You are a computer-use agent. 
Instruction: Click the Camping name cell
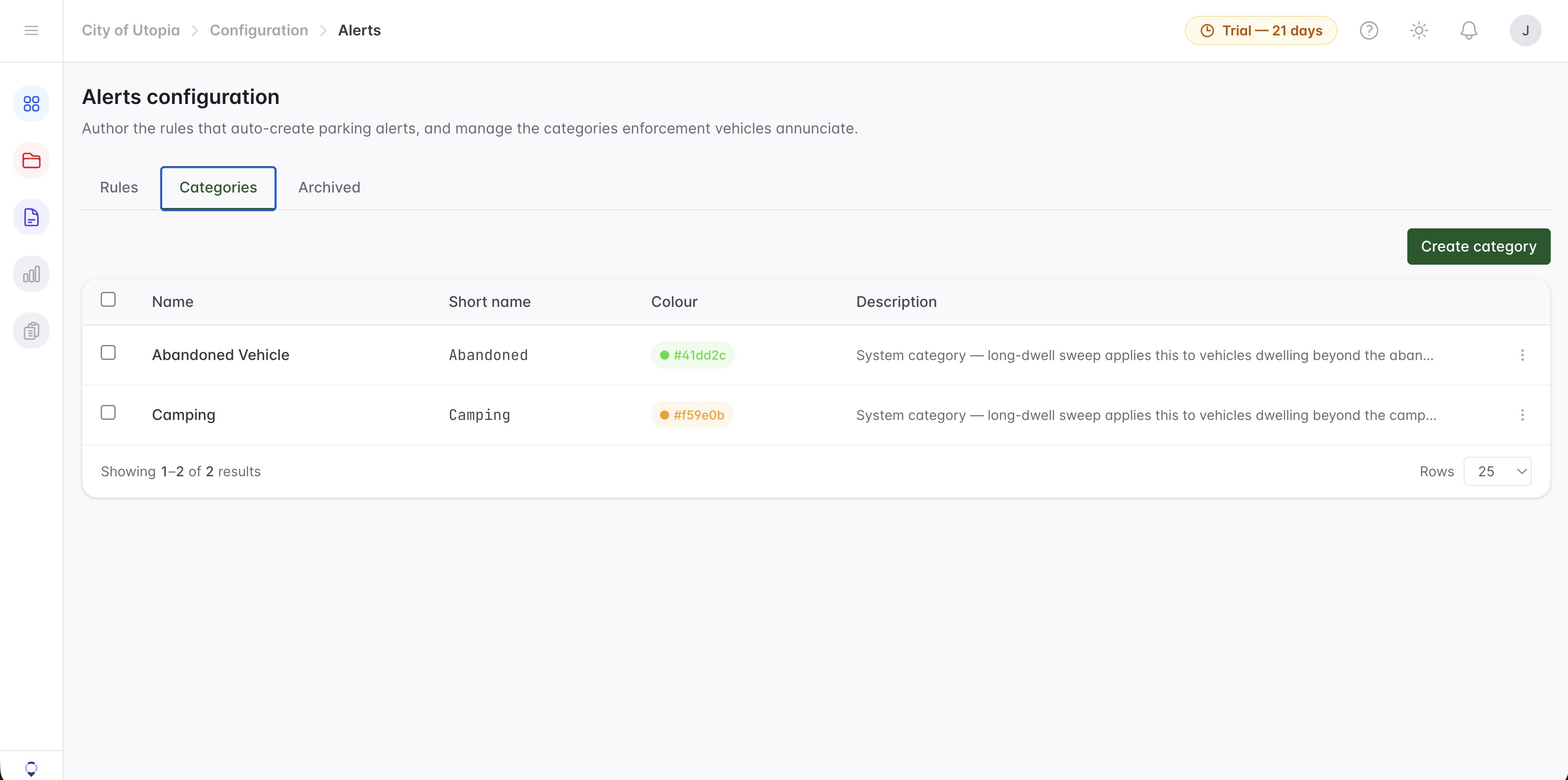click(x=184, y=415)
